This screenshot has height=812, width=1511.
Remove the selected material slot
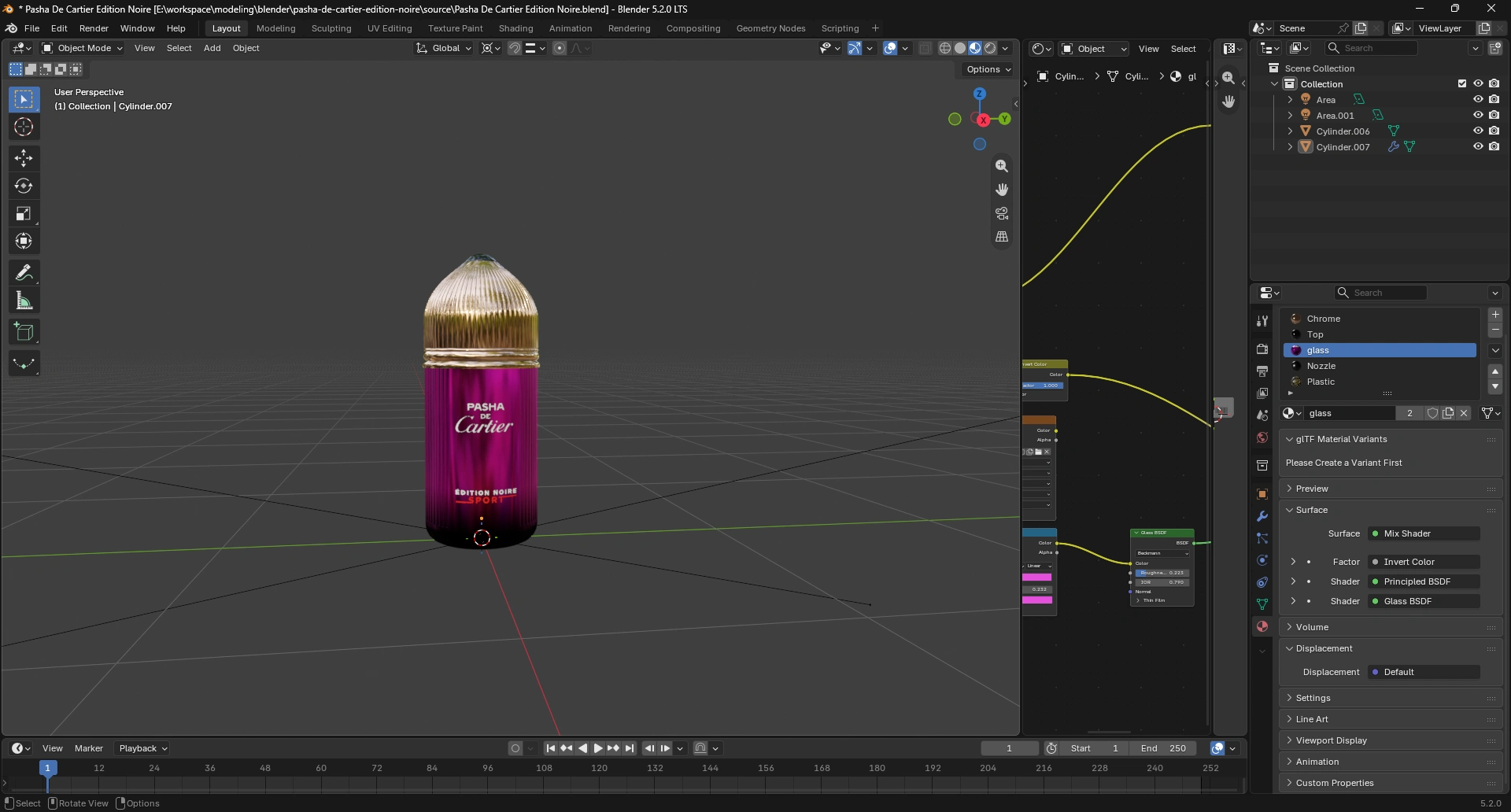point(1495,330)
